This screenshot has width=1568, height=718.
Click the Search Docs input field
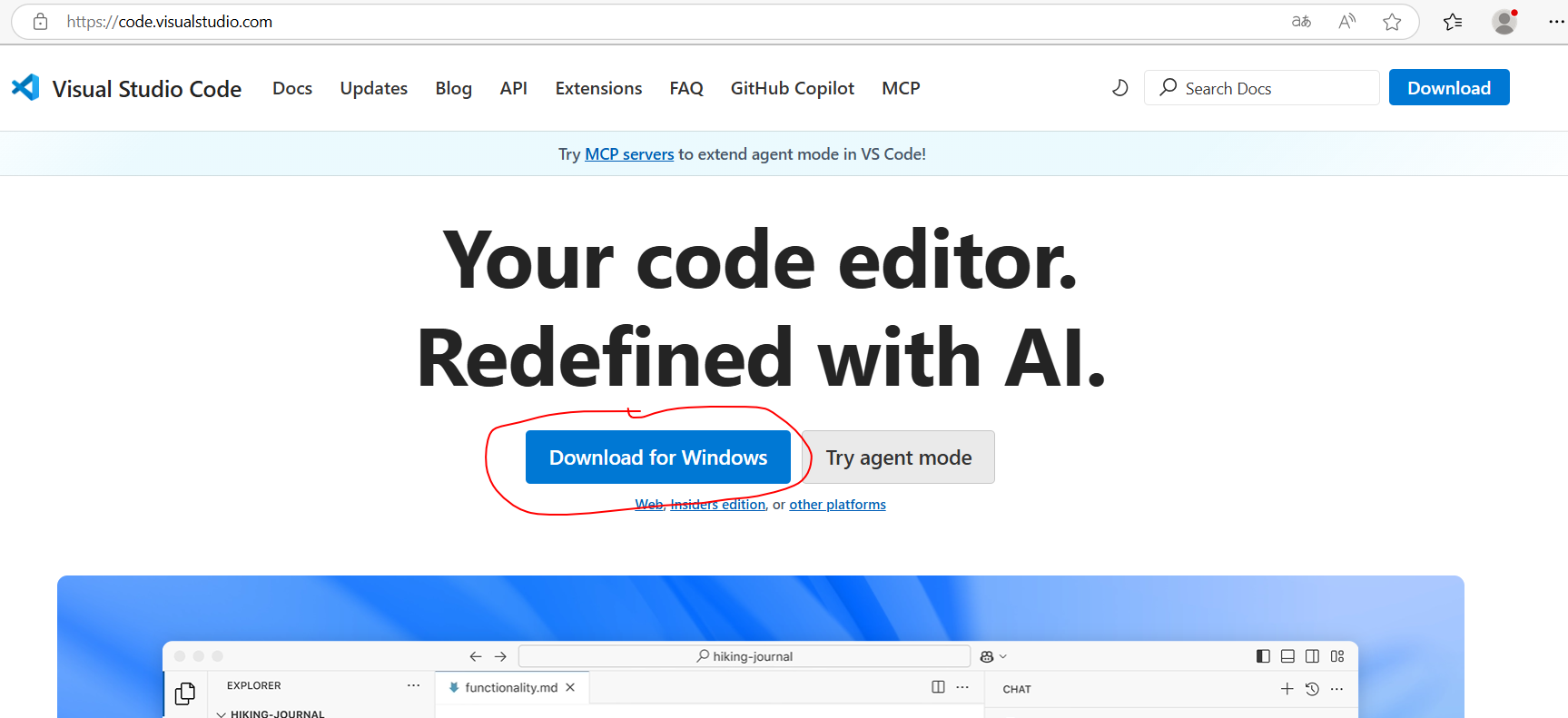[1271, 88]
